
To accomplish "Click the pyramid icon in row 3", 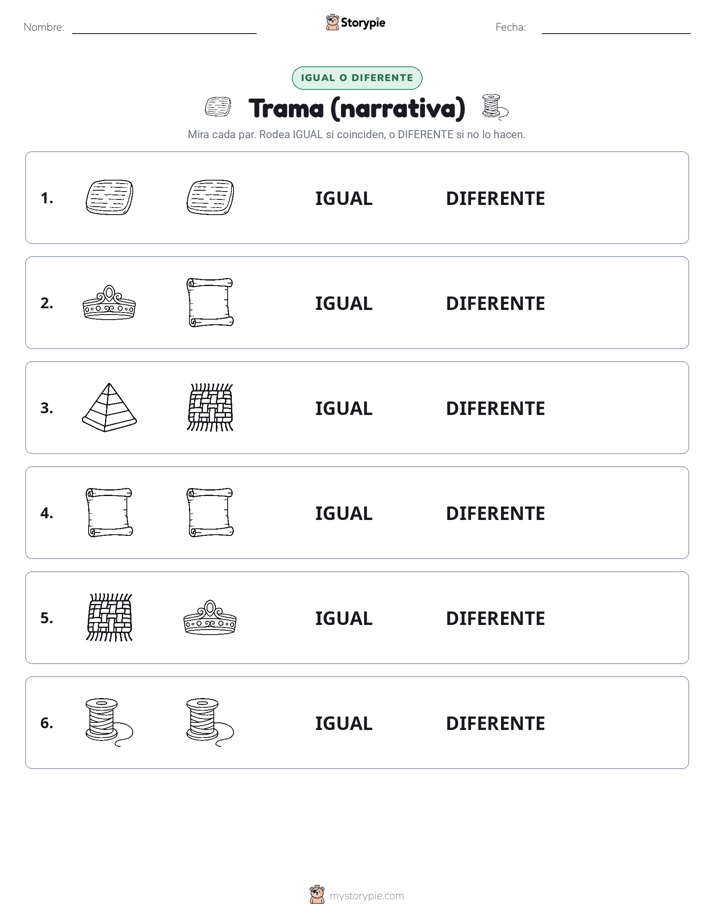I will [110, 408].
